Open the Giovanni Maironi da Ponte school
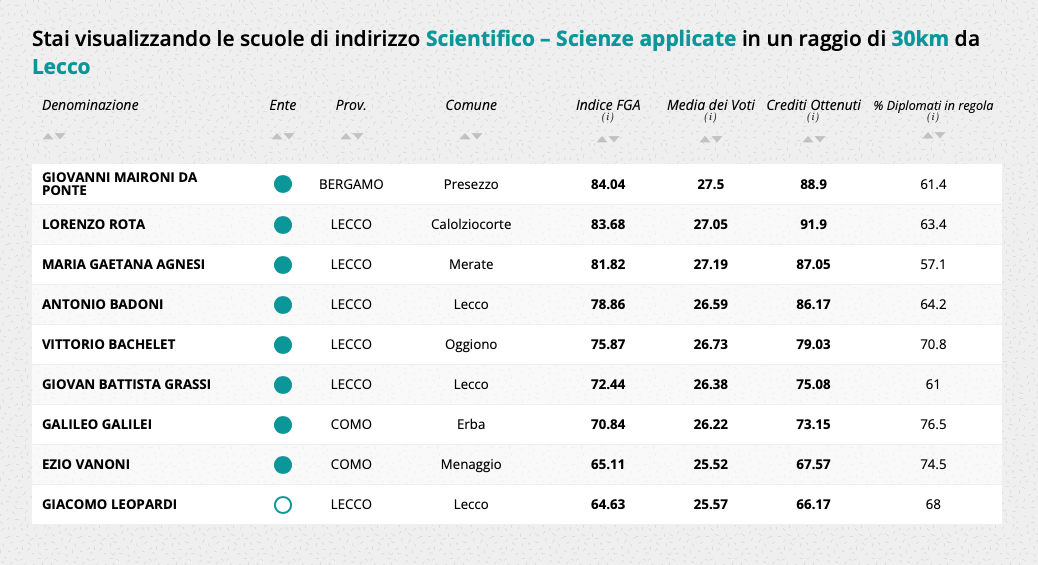 (x=119, y=184)
